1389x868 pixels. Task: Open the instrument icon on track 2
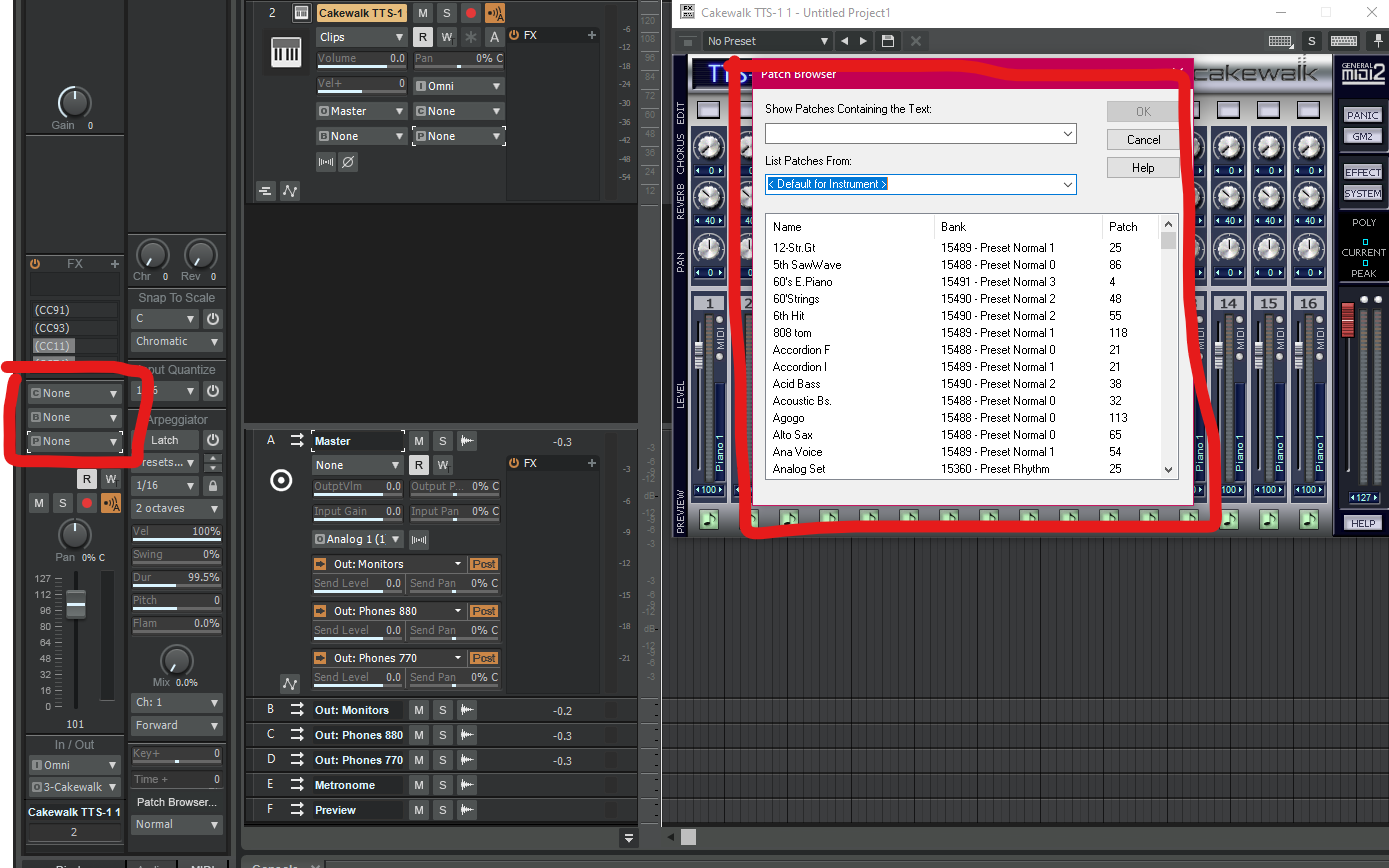click(301, 13)
